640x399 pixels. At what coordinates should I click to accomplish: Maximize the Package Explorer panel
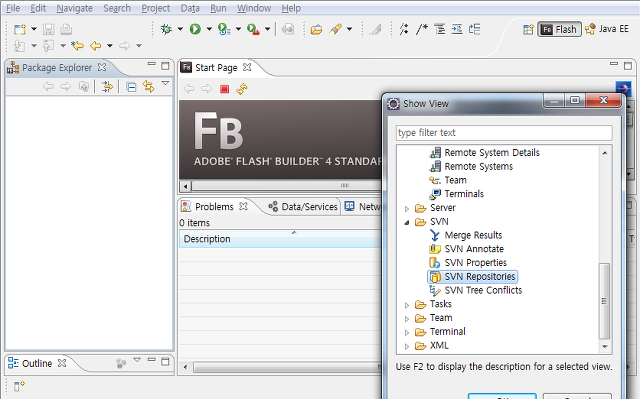pos(165,66)
